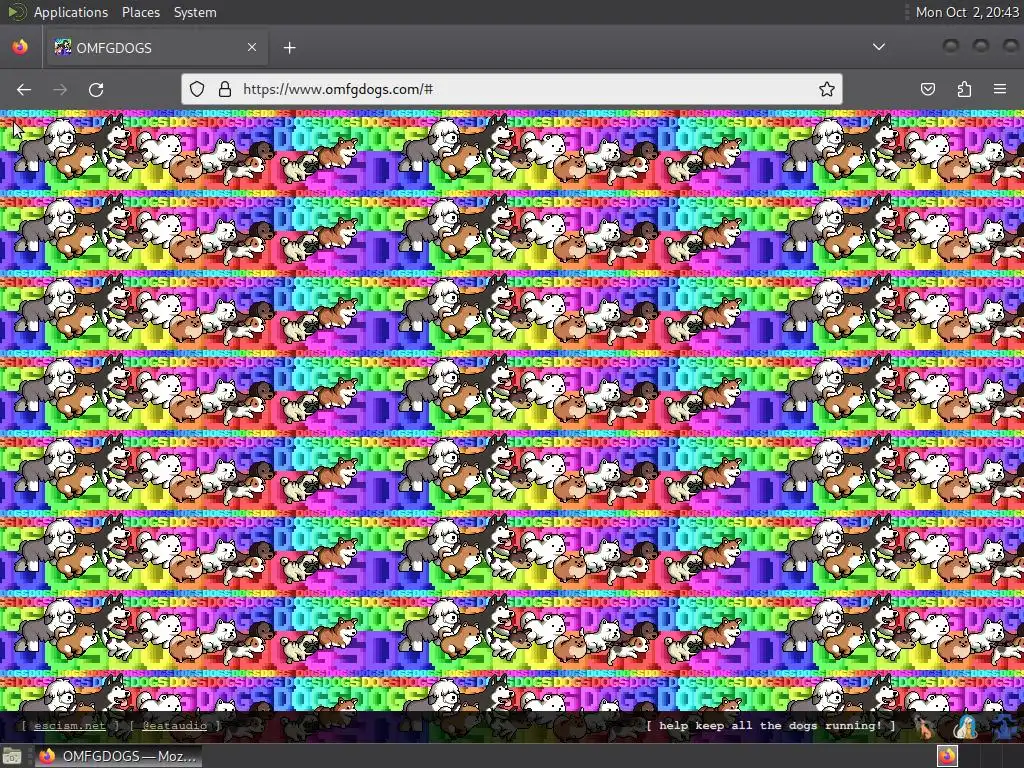Click the Firefox workspace switcher icon in bottom panel
1024x768 pixels.
tap(948, 756)
